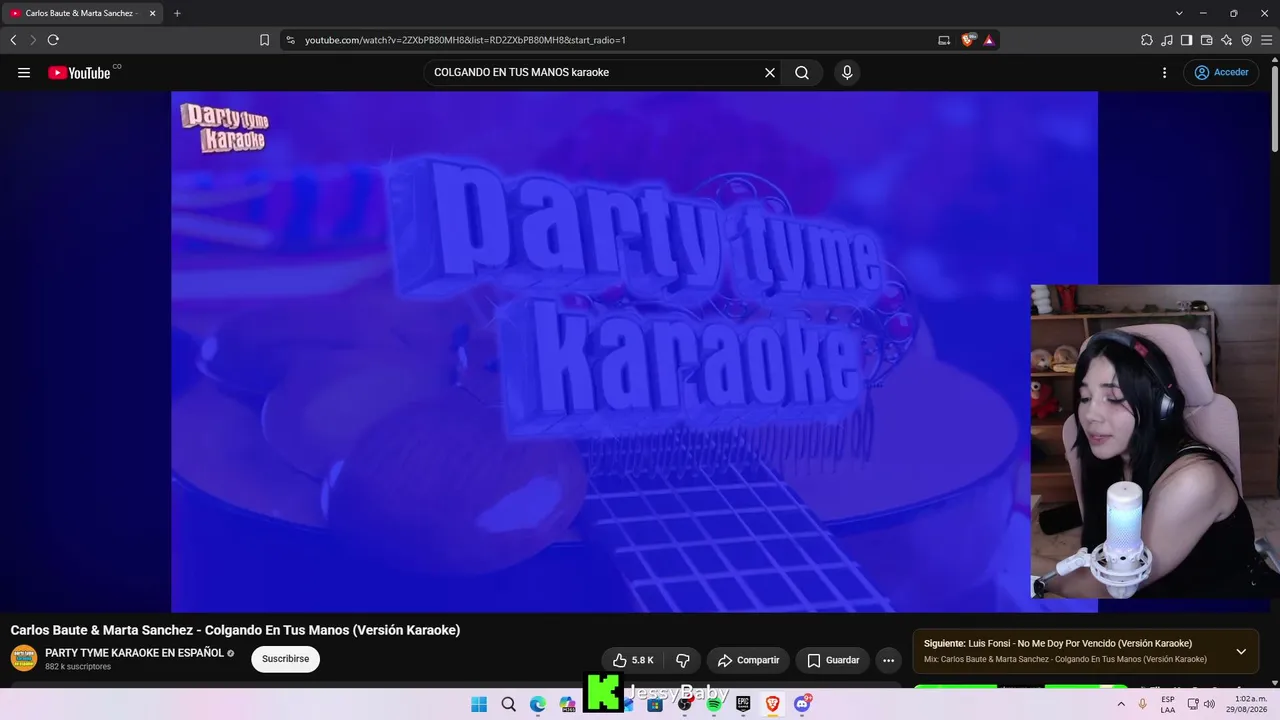Switch the ESP LAA keyboard language
This screenshot has height=720, width=1280.
(x=1168, y=704)
